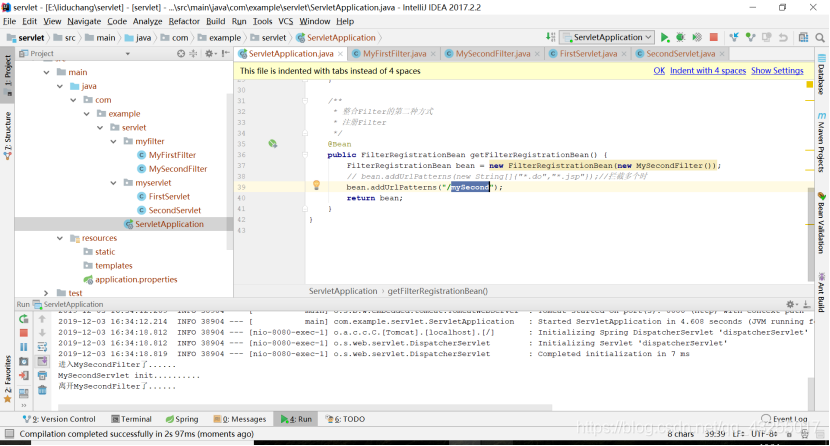830x446 pixels.
Task: Print console output icon
Action: point(42,376)
